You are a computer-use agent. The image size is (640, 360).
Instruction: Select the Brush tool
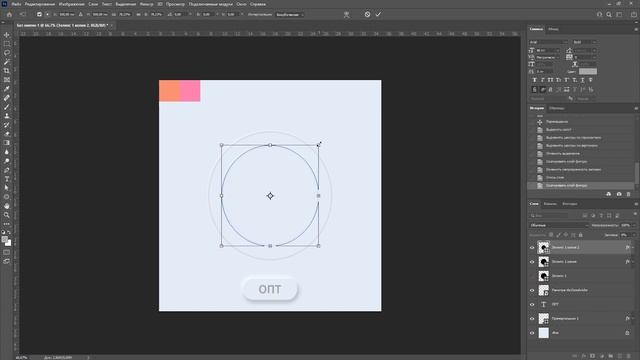point(7,107)
